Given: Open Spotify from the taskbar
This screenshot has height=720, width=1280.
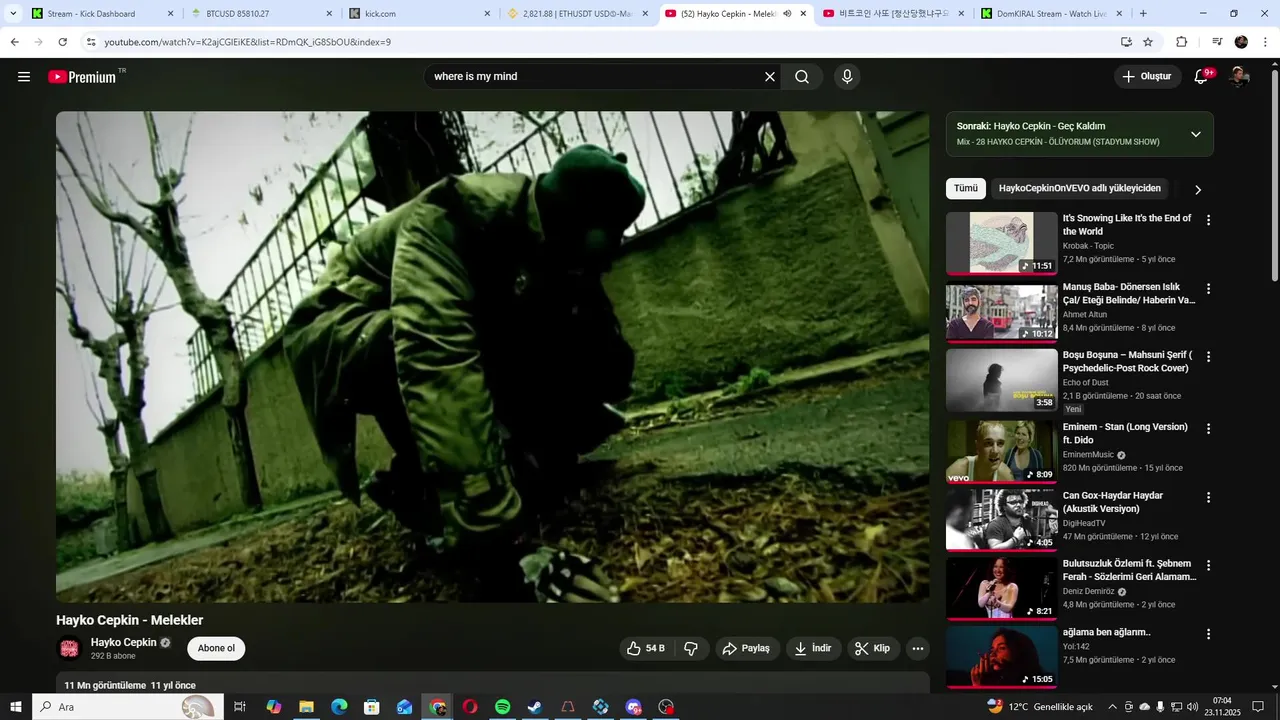Looking at the screenshot, I should tap(502, 707).
